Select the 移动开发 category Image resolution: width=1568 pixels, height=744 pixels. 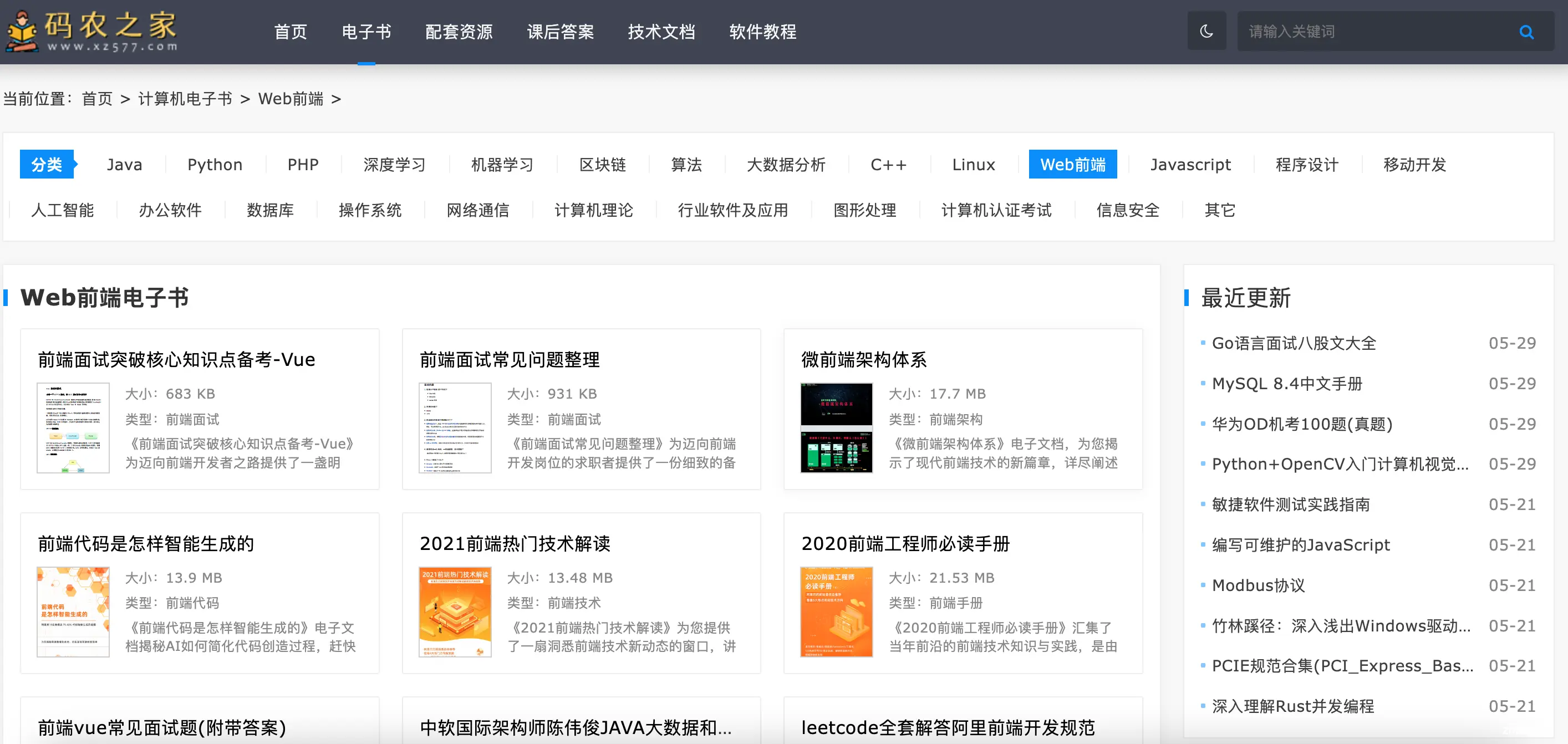pyautogui.click(x=1414, y=165)
